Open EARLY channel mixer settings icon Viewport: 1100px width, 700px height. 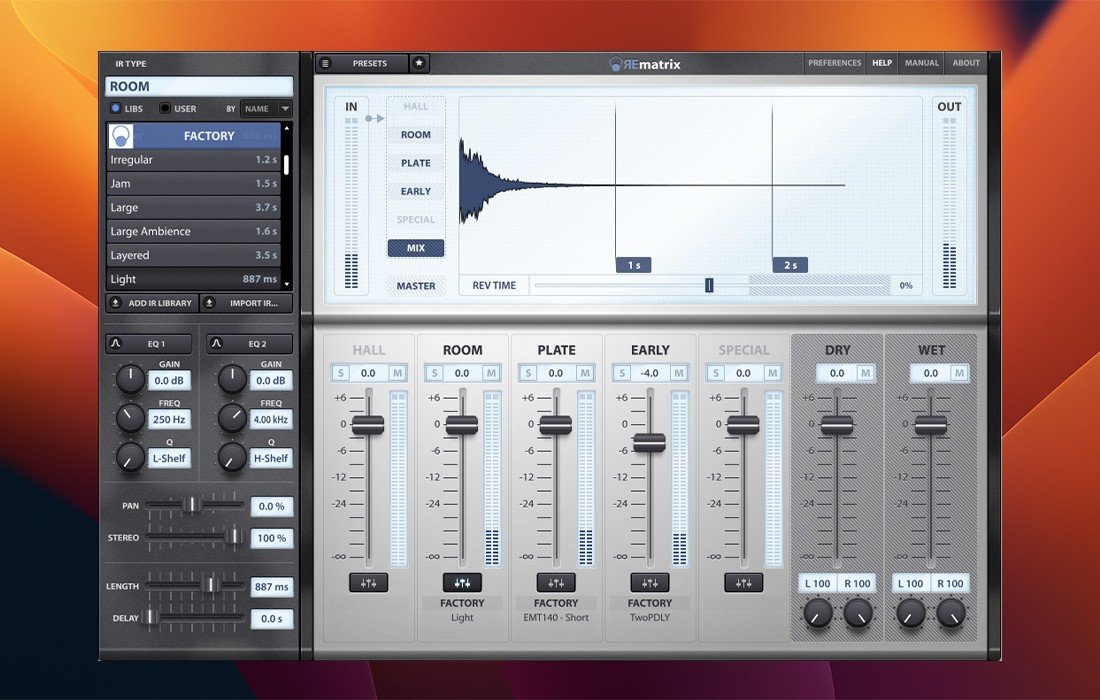click(650, 583)
